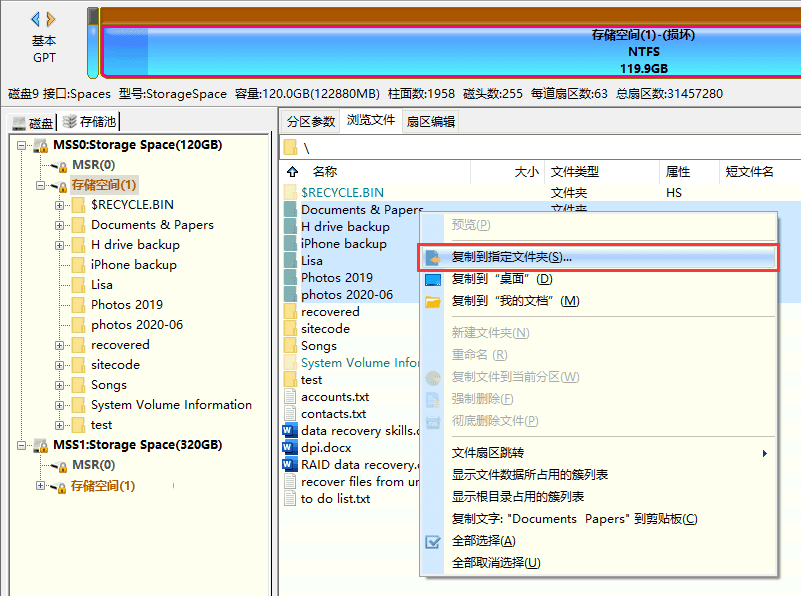Click the iPhone backup folder icon in tree
This screenshot has width=801, height=596.
(79, 265)
